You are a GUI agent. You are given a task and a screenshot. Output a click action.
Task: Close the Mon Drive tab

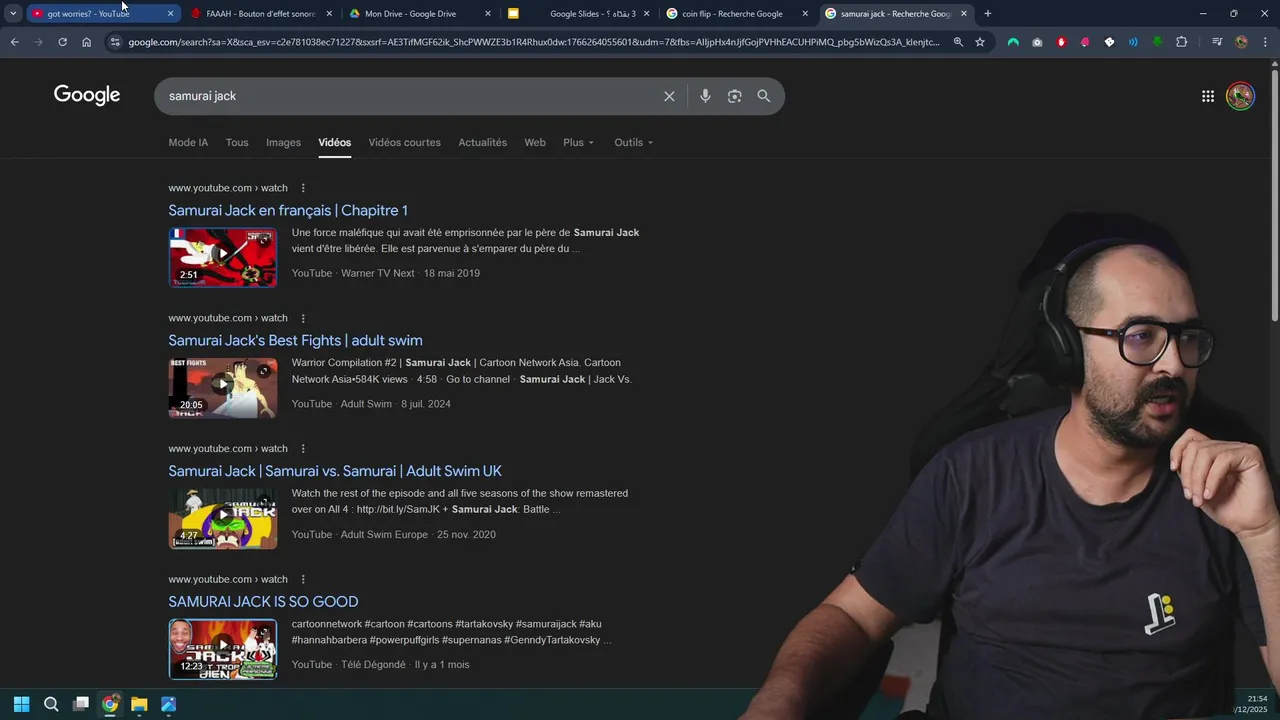[488, 14]
